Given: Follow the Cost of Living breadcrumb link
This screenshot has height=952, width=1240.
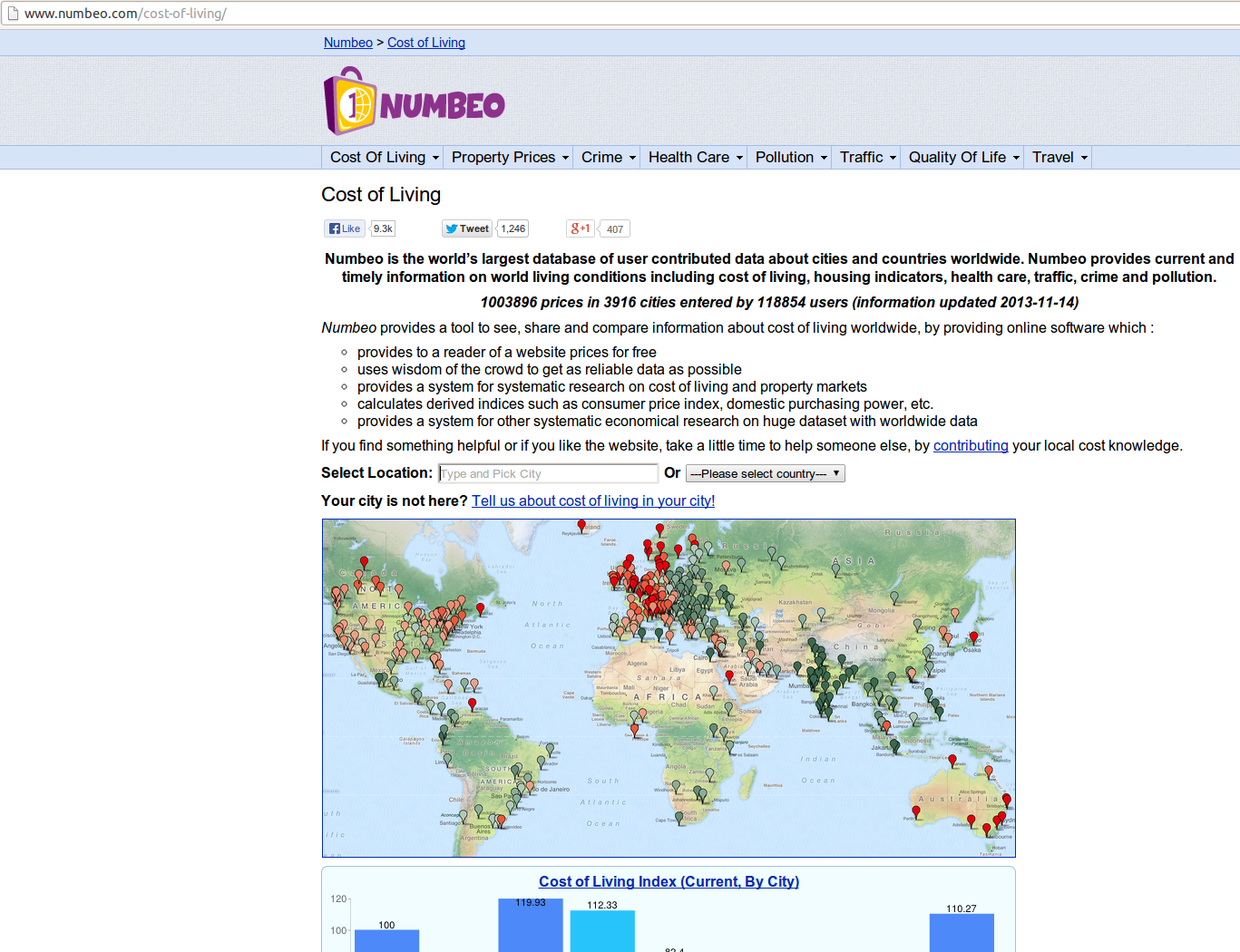Looking at the screenshot, I should (x=426, y=43).
